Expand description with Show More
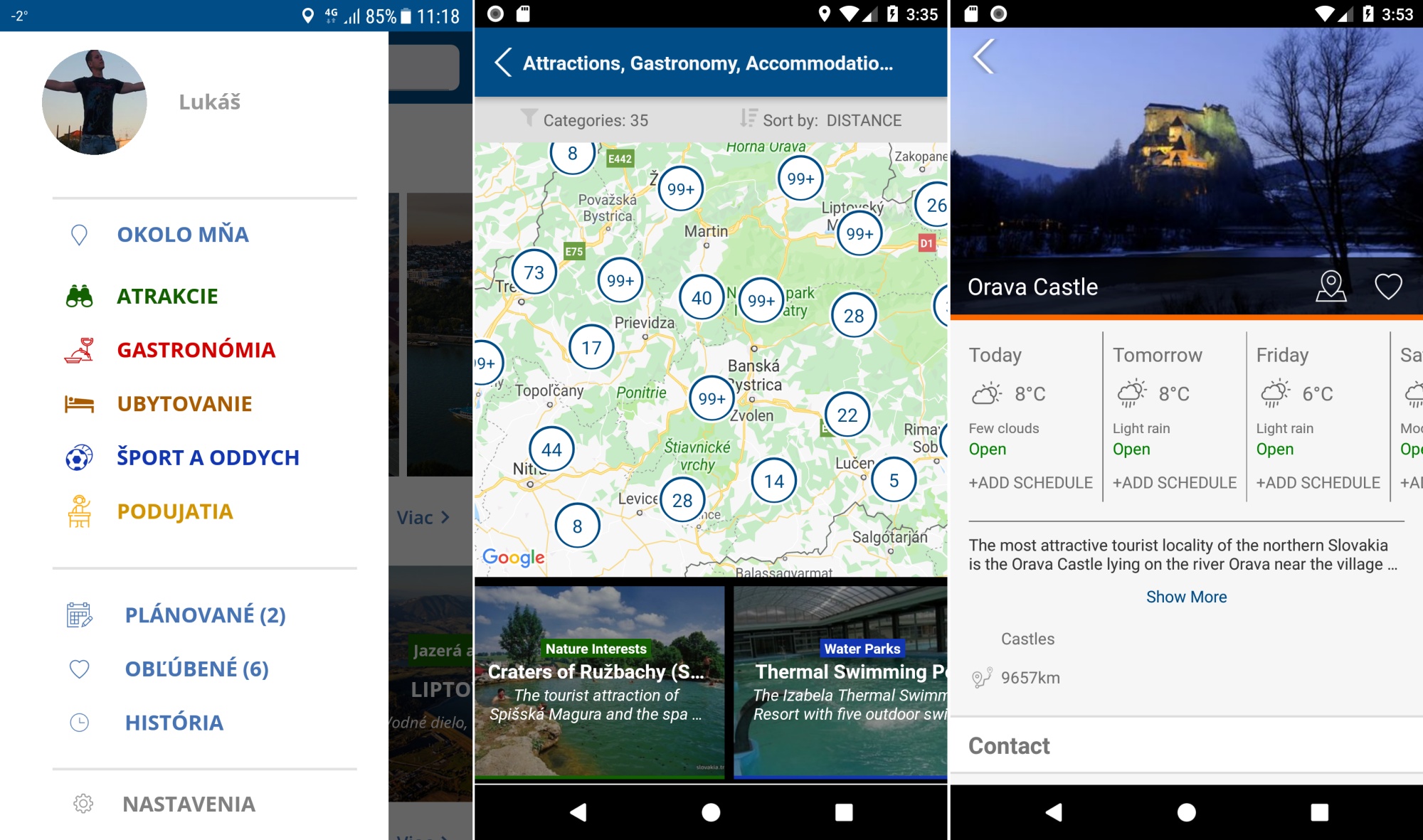Viewport: 1423px width, 840px height. [x=1186, y=597]
